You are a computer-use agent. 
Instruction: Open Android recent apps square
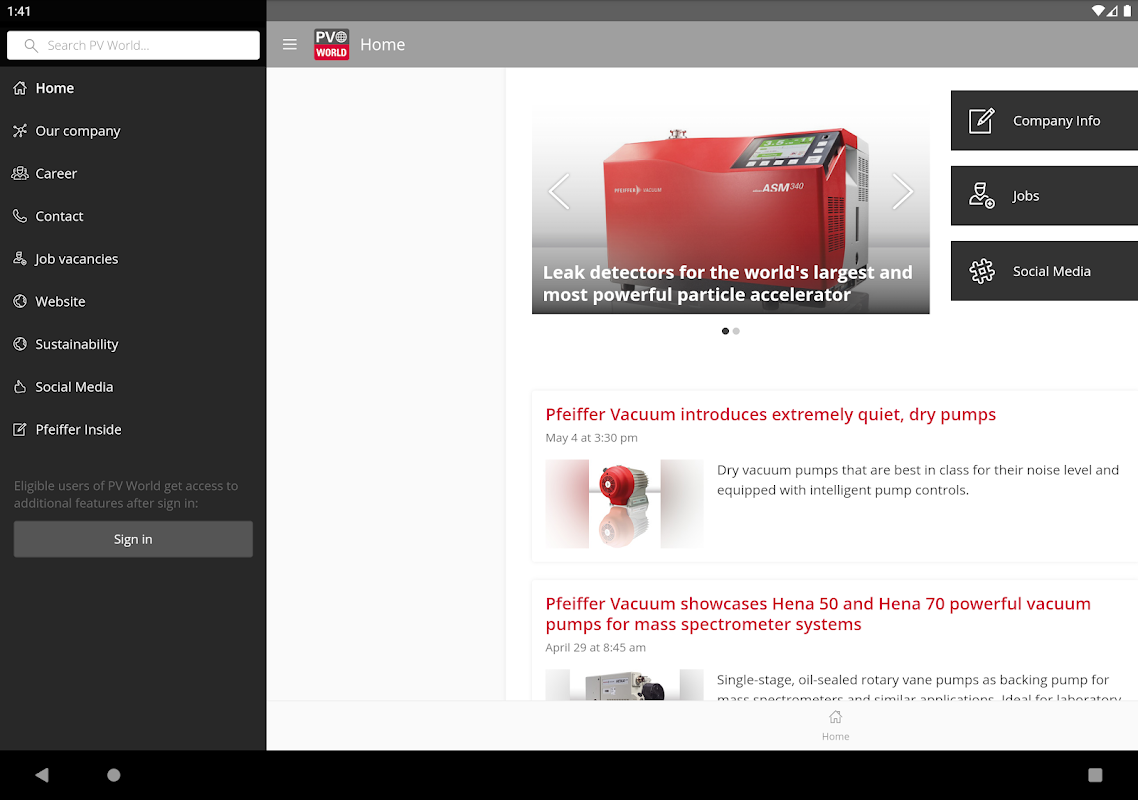pos(1095,775)
